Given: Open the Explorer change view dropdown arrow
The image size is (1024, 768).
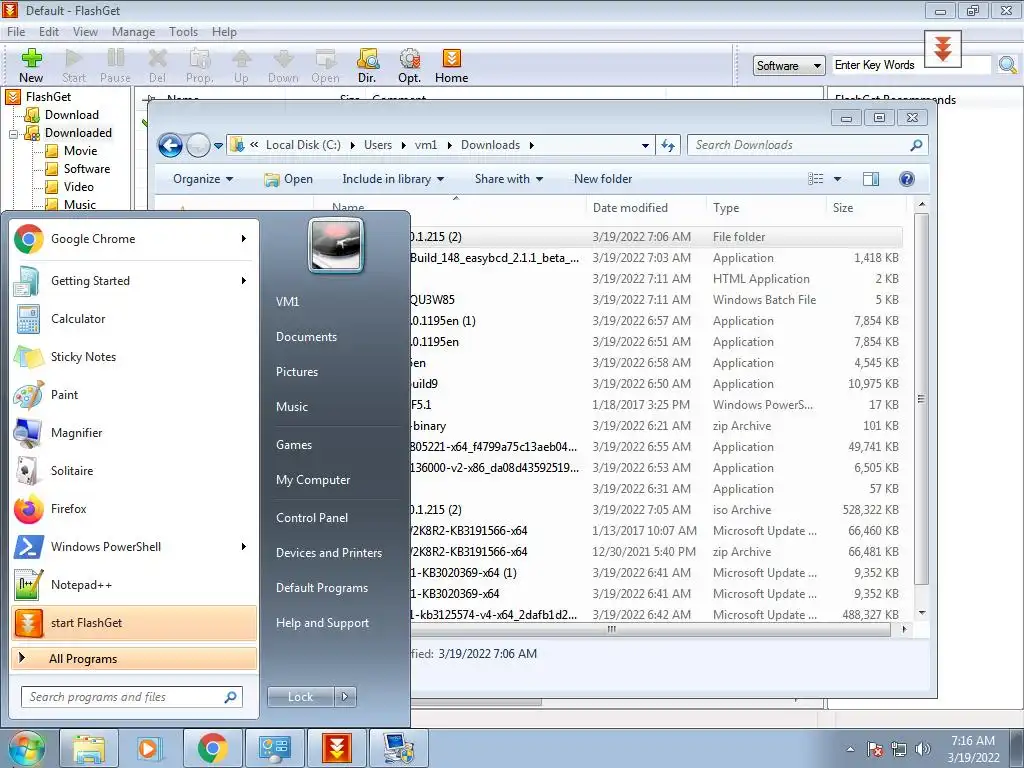Looking at the screenshot, I should point(837,179).
